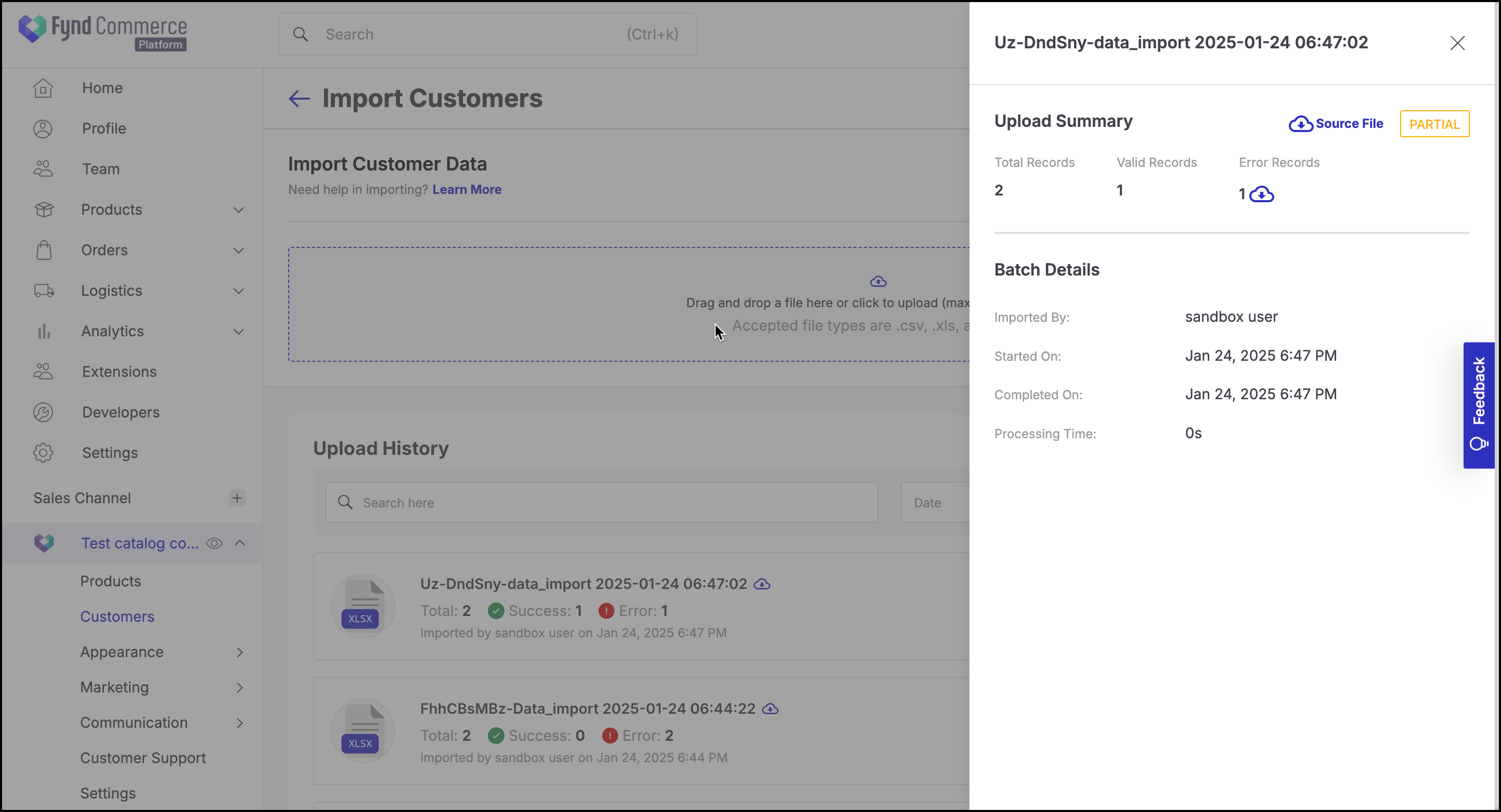Click XLSX file icon of FhhCBsMBz import

pos(363,730)
